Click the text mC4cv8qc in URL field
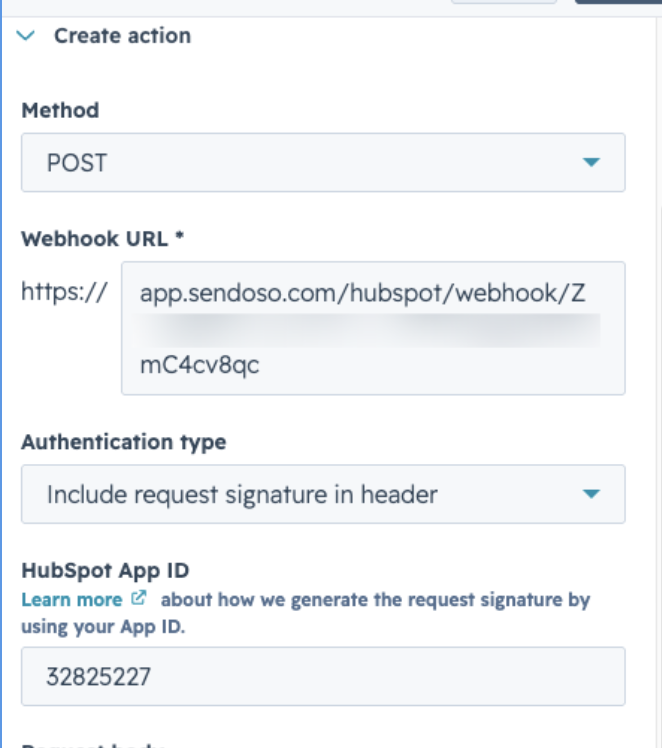The width and height of the screenshot is (662, 748). point(199,365)
